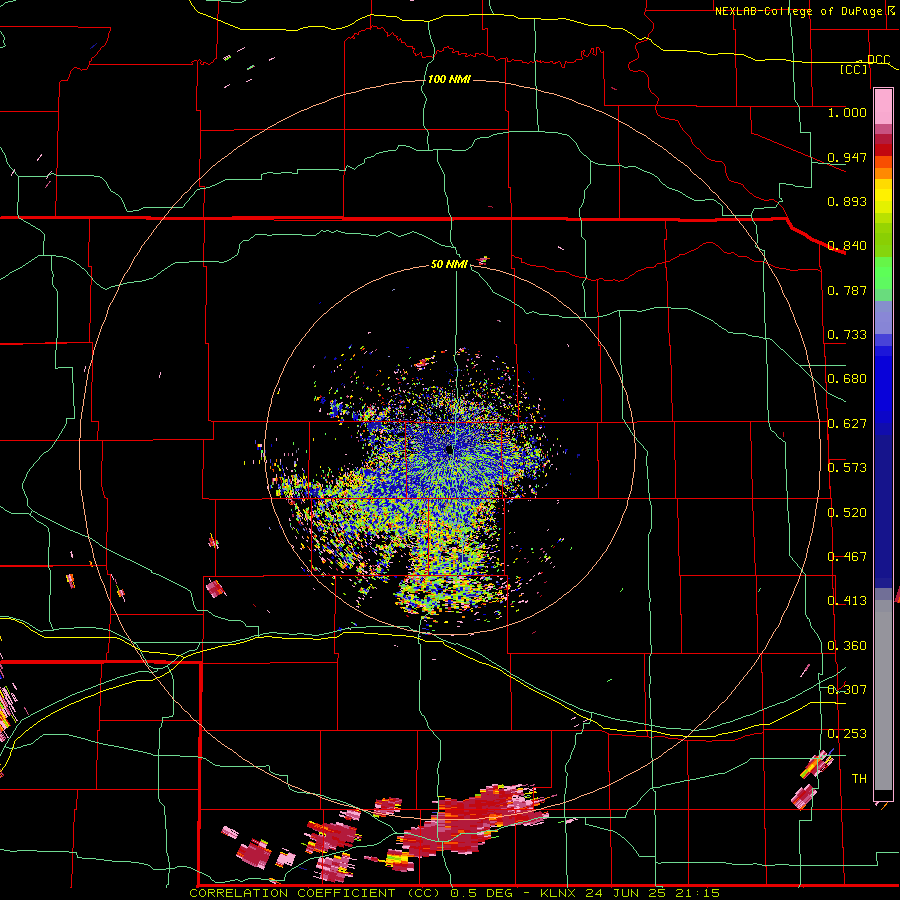This screenshot has width=900, height=900.
Task: Click CORRELATION COEFFICIENT (CC) in the footer
Action: click(317, 893)
